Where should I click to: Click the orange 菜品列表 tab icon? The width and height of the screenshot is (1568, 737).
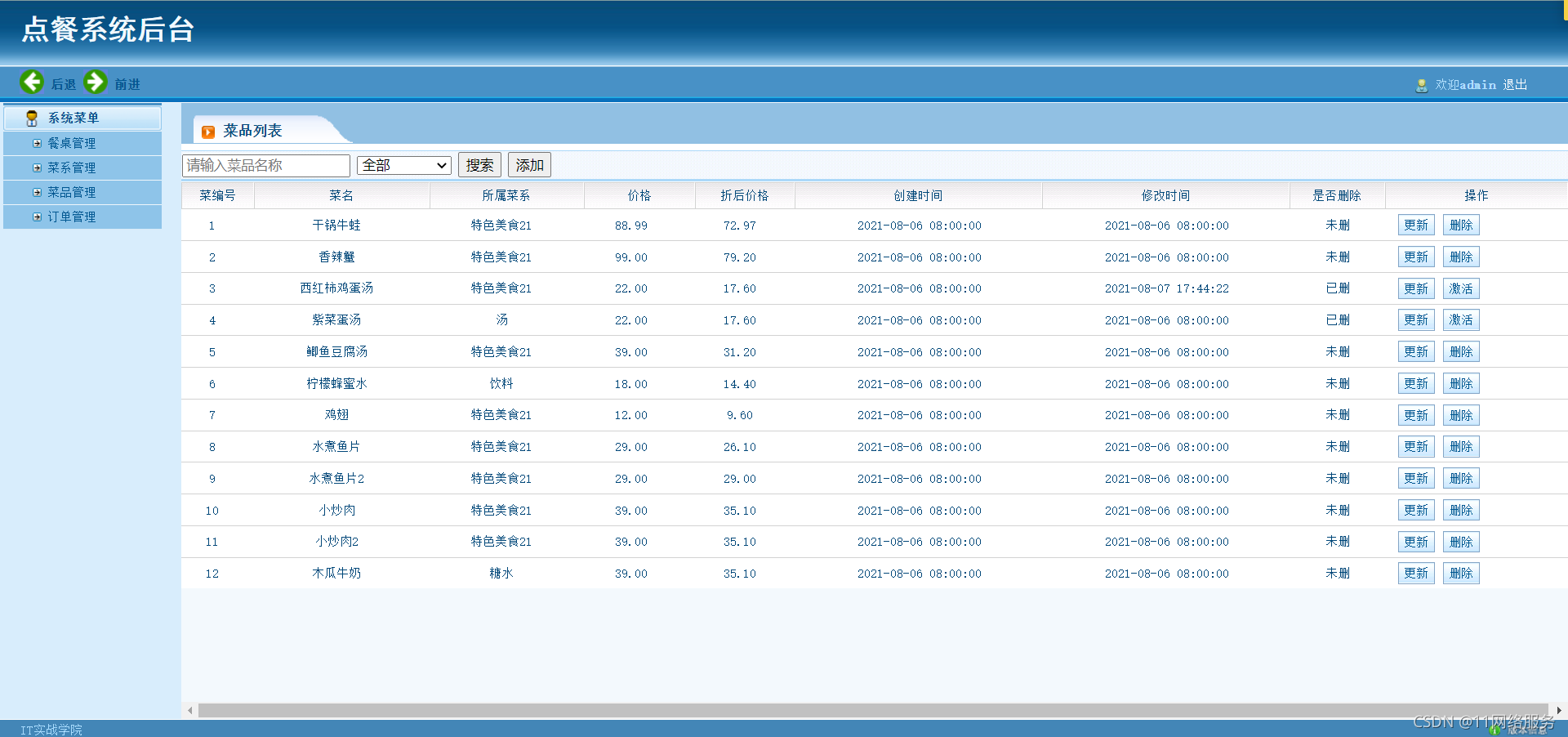point(208,132)
